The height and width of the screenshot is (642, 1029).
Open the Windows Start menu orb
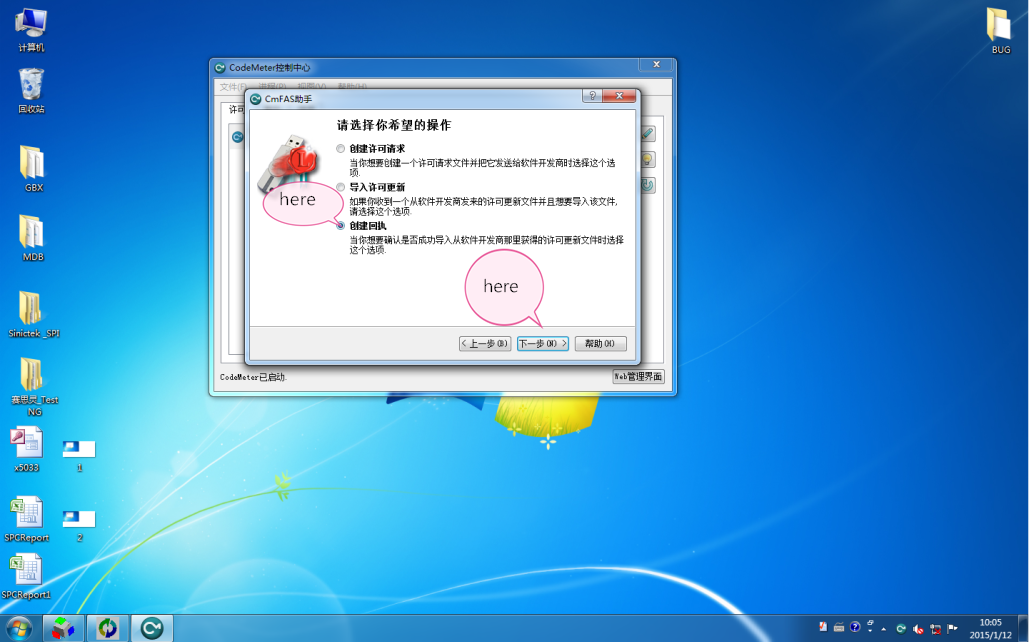coord(20,628)
